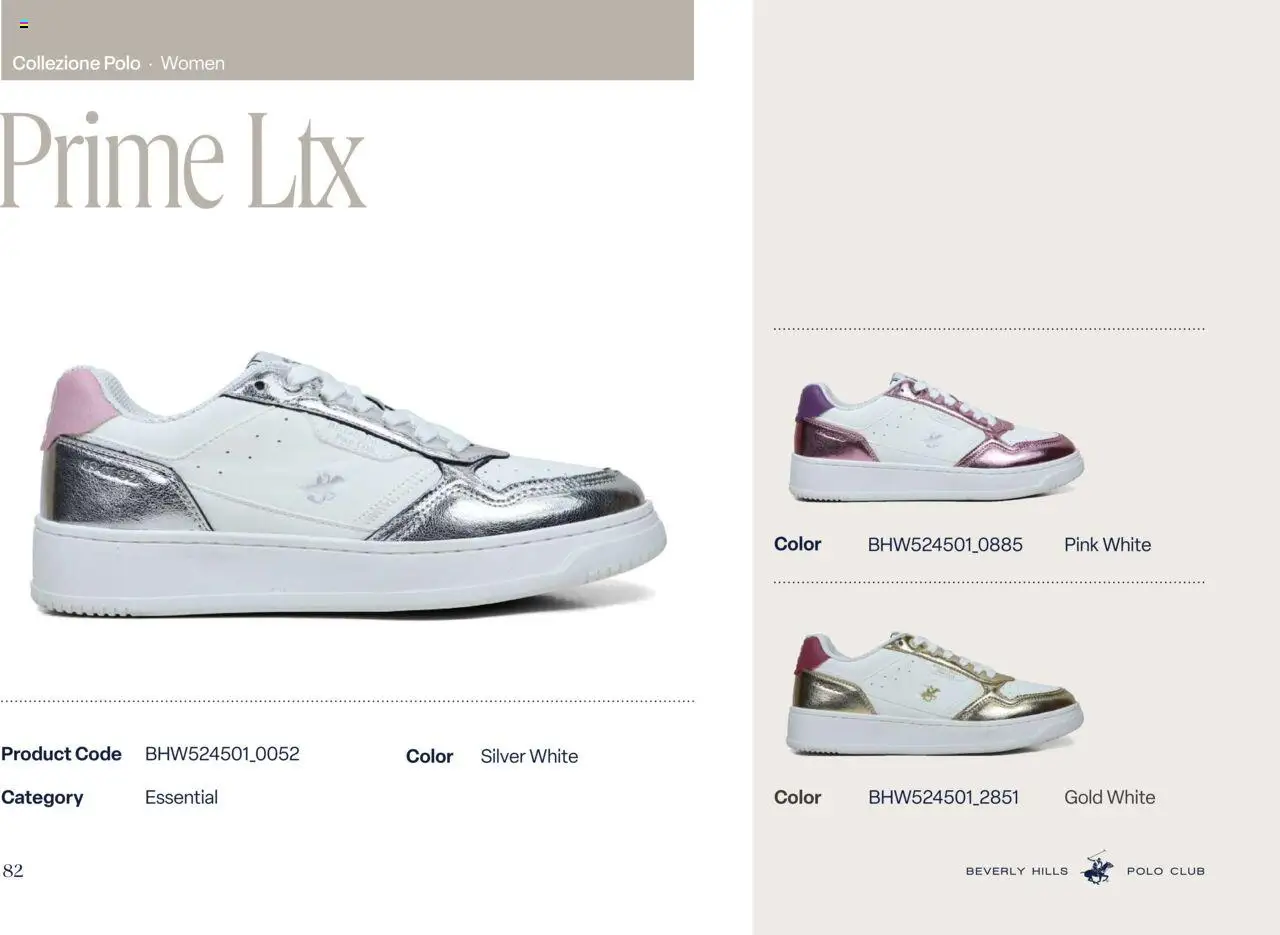Click the gold polo emblem on gold sneaker

[930, 692]
